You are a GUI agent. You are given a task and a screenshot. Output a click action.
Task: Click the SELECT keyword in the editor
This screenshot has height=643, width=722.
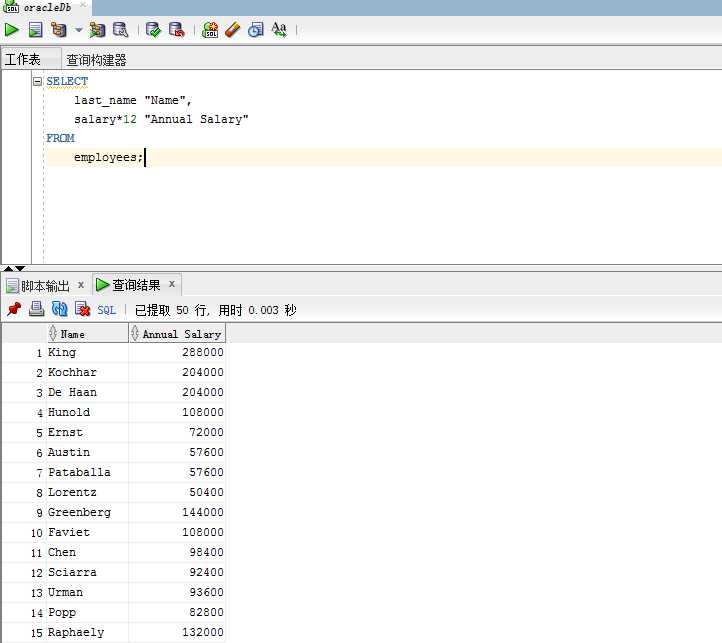pos(67,82)
